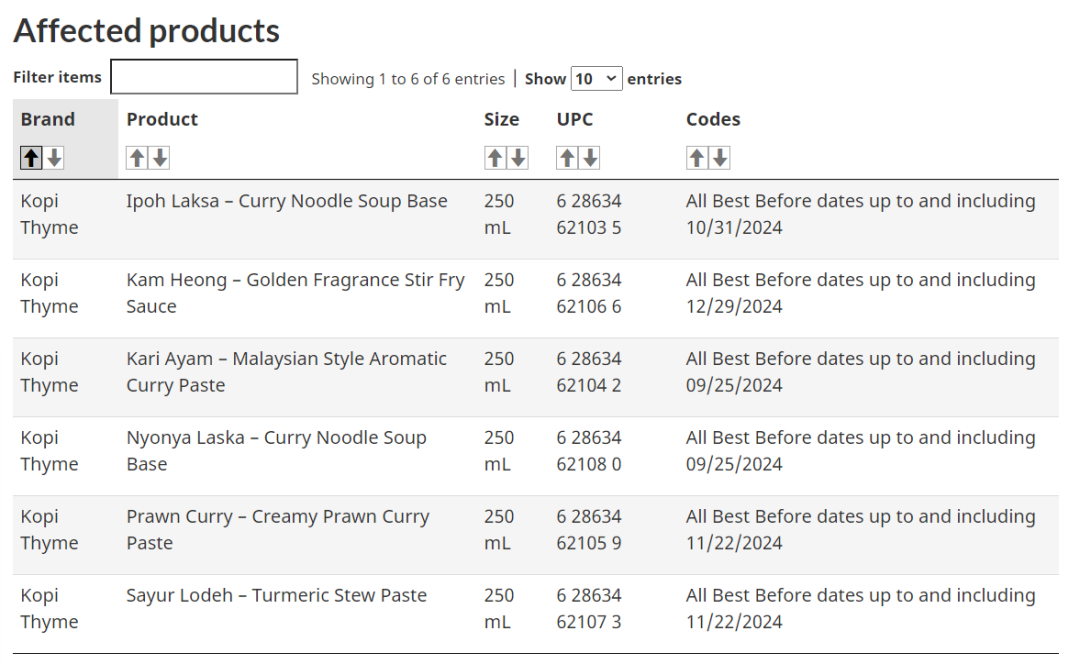The image size is (1080, 664).
Task: Sort Product column descending arrow
Action: (x=160, y=158)
